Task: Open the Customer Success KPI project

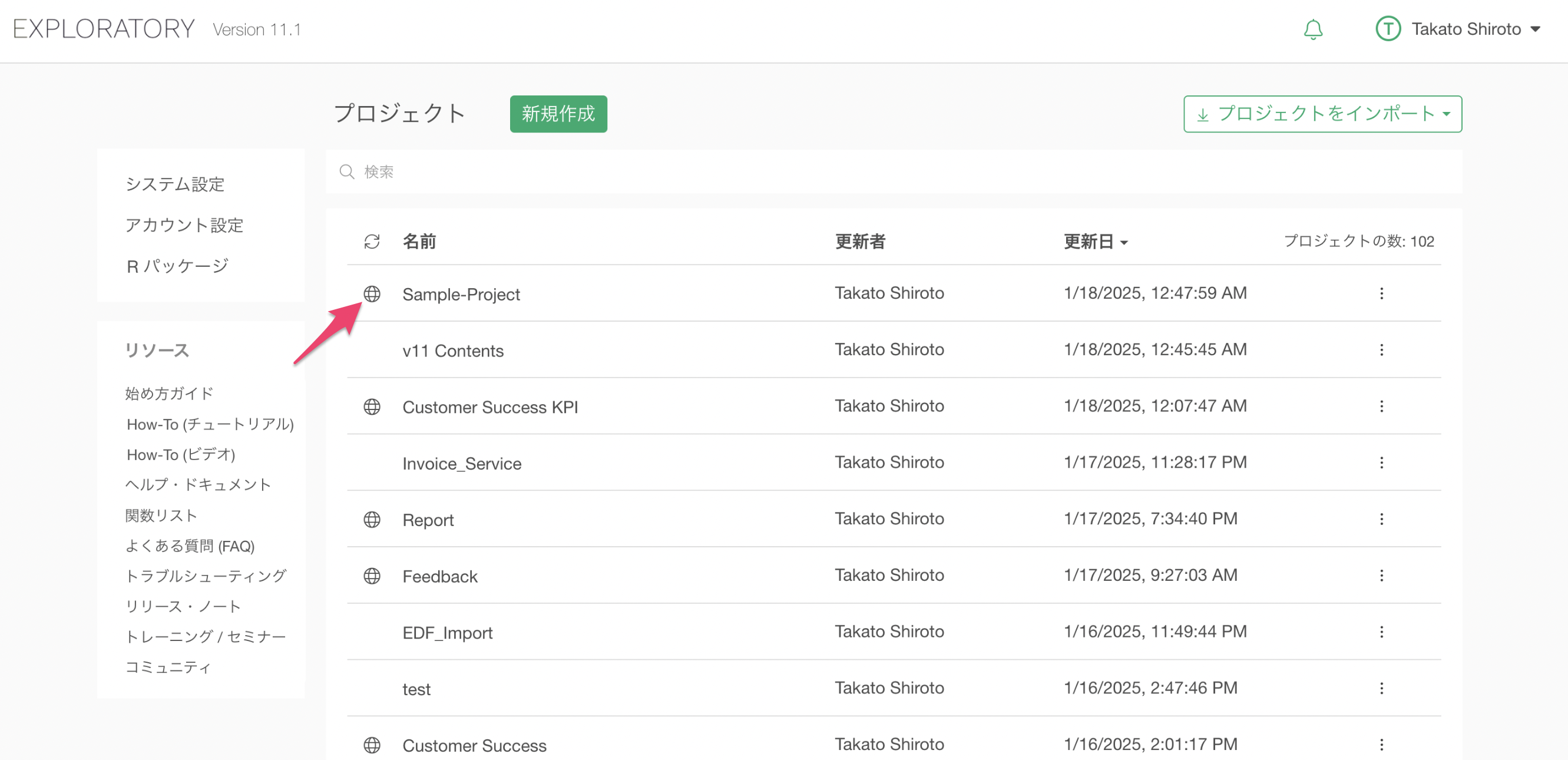Action: point(490,407)
